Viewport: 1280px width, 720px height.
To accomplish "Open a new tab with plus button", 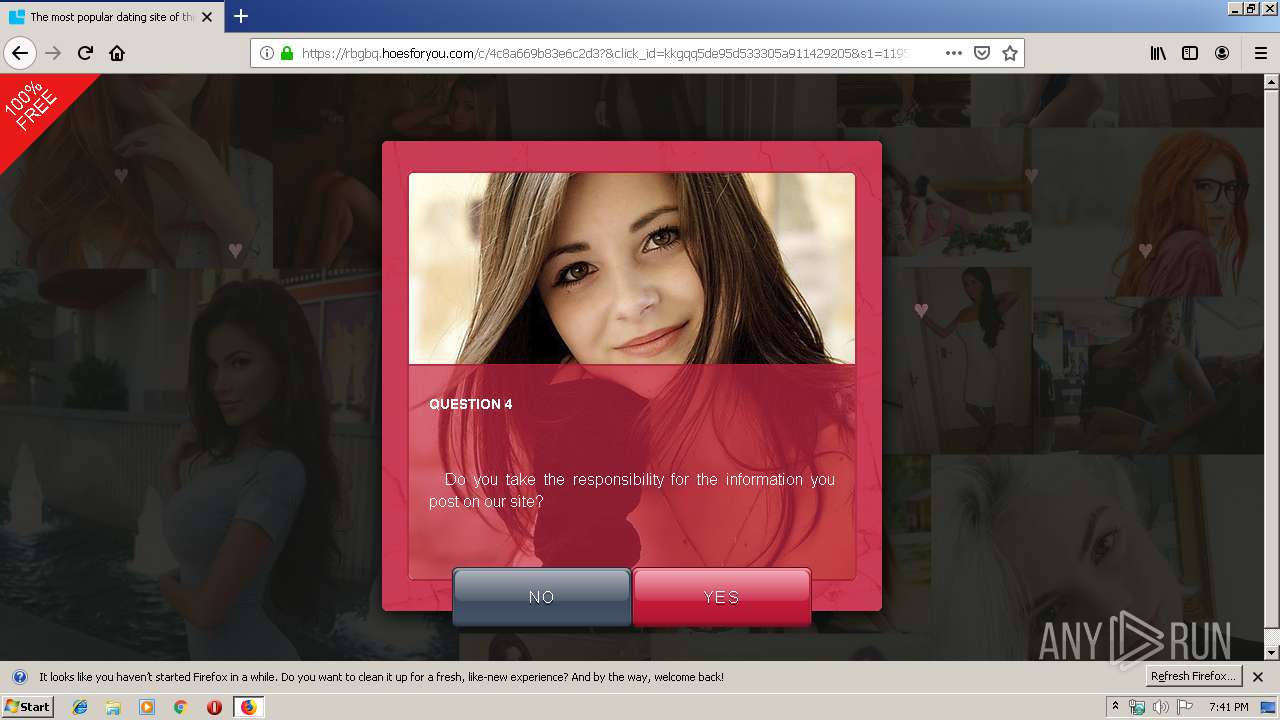I will point(241,16).
